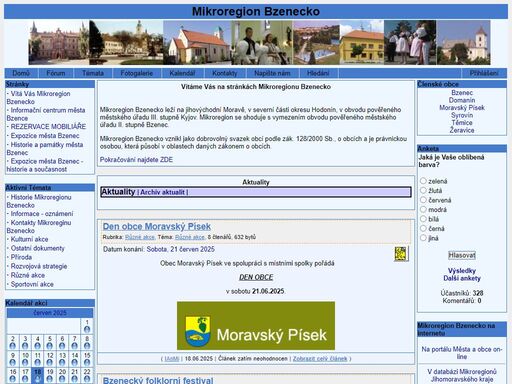Open highlighted day 18 event icon
The image size is (512, 384).
coord(37,379)
